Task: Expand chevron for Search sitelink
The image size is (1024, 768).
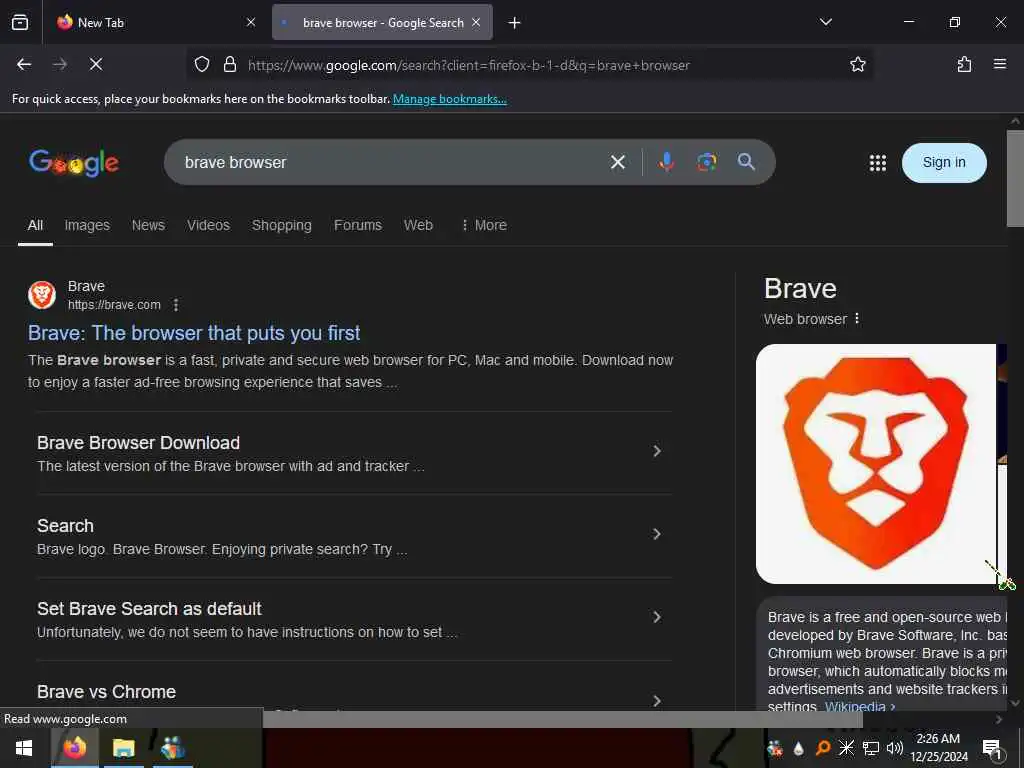Action: click(x=657, y=534)
